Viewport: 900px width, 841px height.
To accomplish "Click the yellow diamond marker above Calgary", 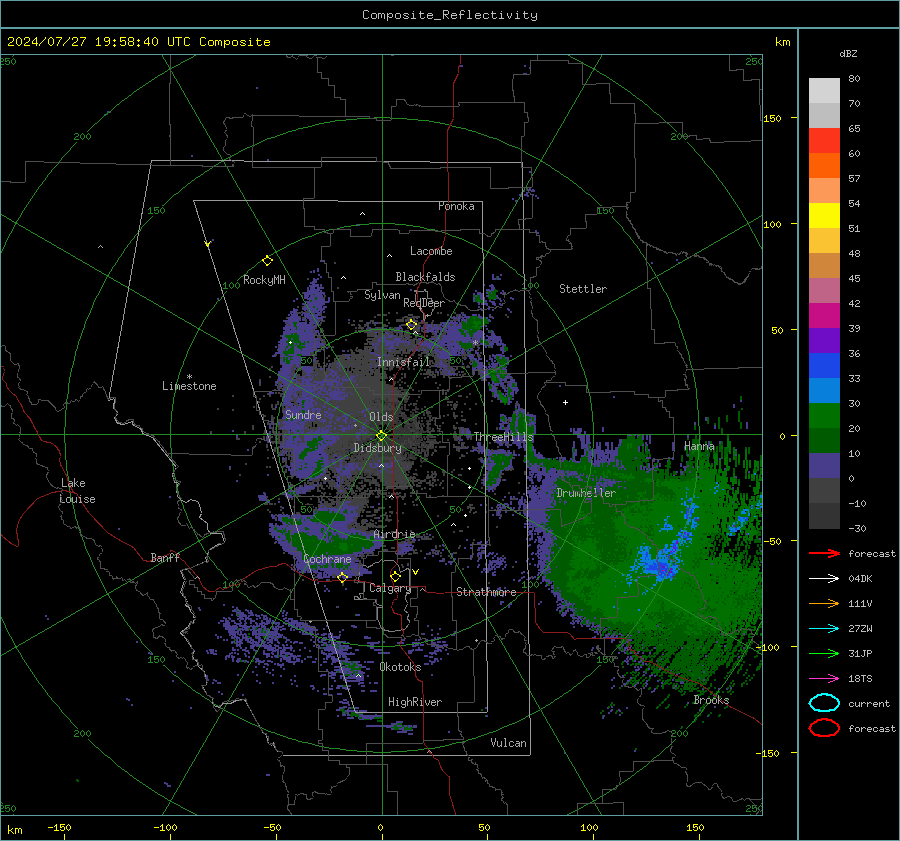I will point(395,576).
